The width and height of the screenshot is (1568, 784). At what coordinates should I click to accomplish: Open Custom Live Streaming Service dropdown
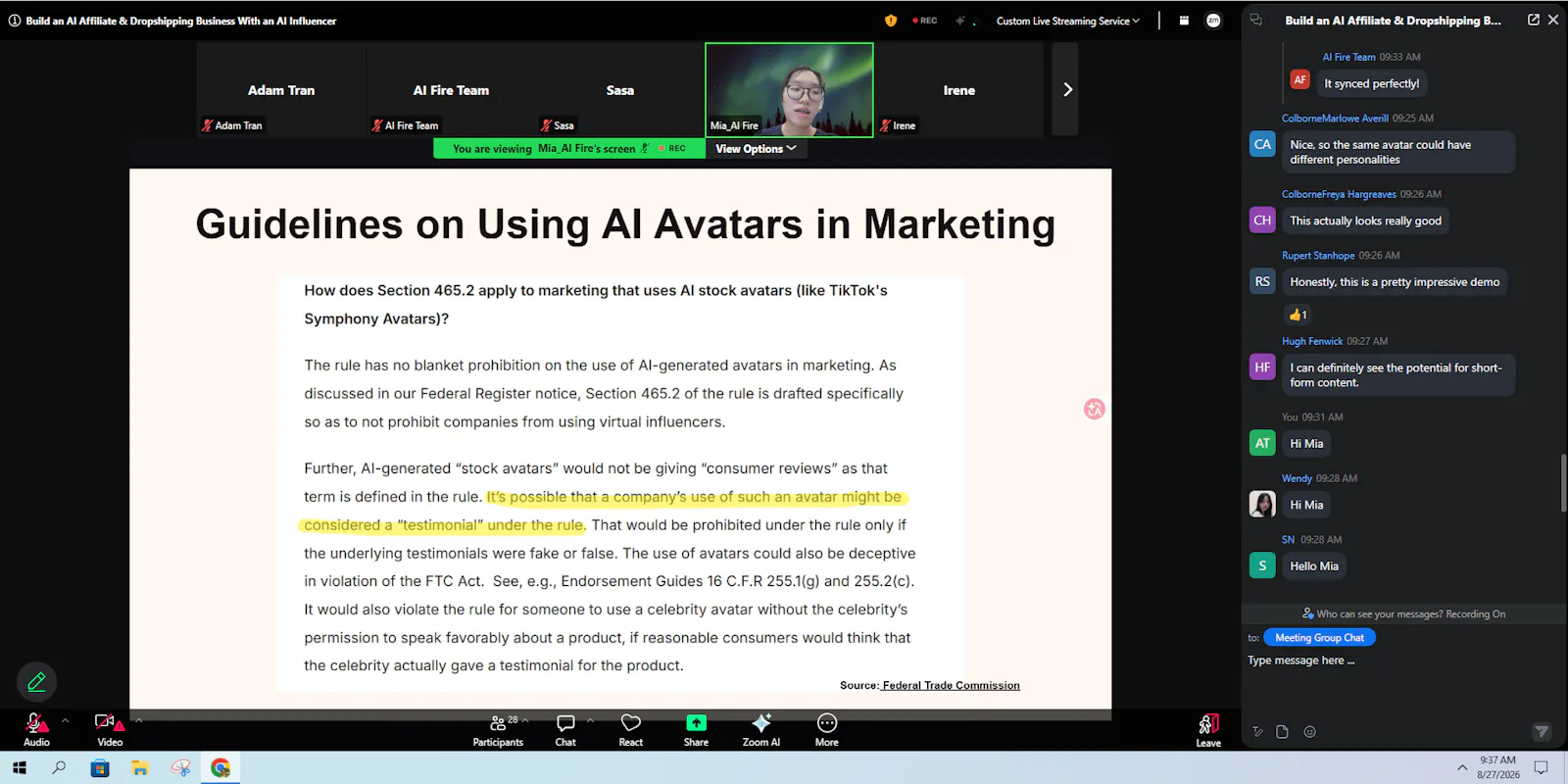pos(1068,21)
